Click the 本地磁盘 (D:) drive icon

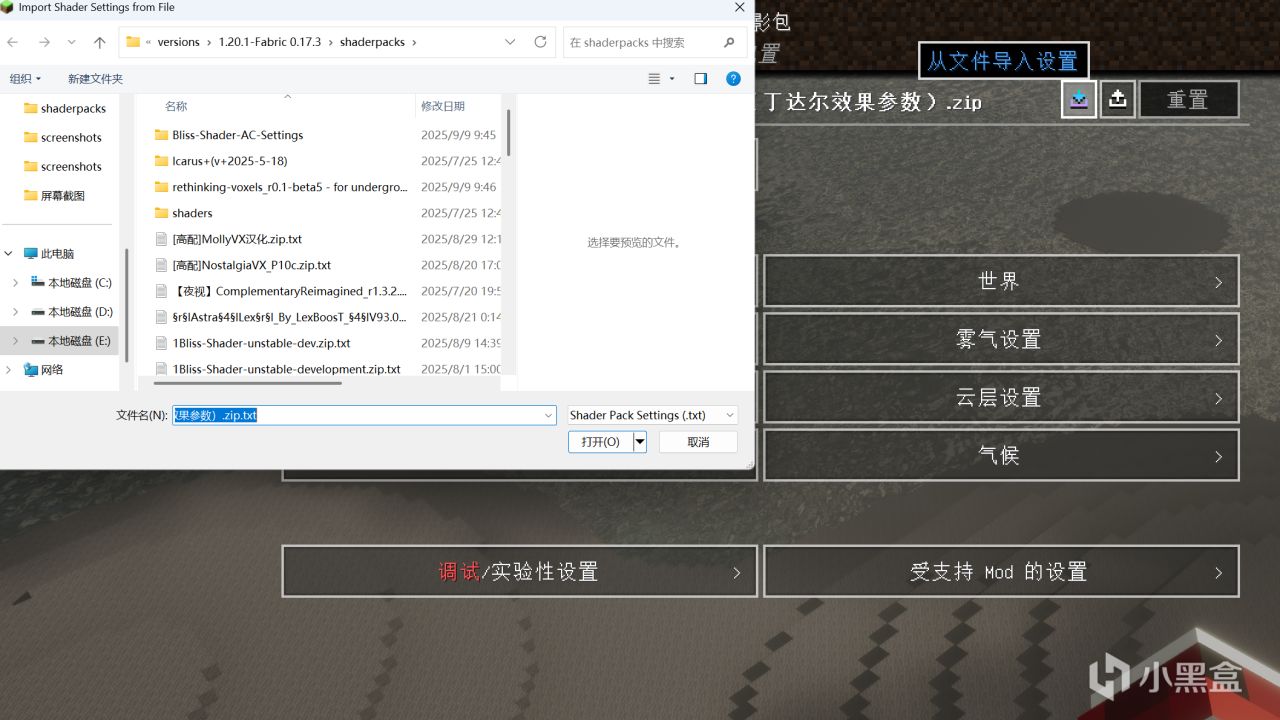(38, 312)
